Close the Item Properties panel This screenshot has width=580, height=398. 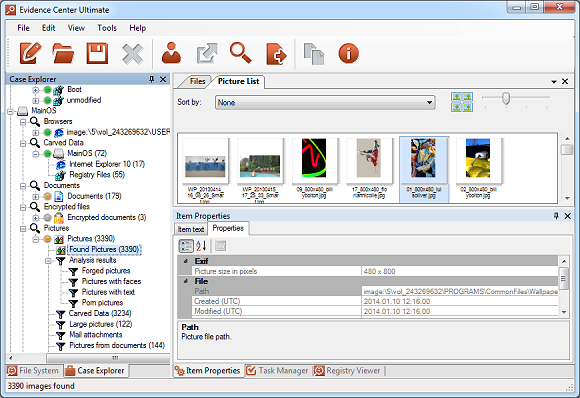pos(567,216)
